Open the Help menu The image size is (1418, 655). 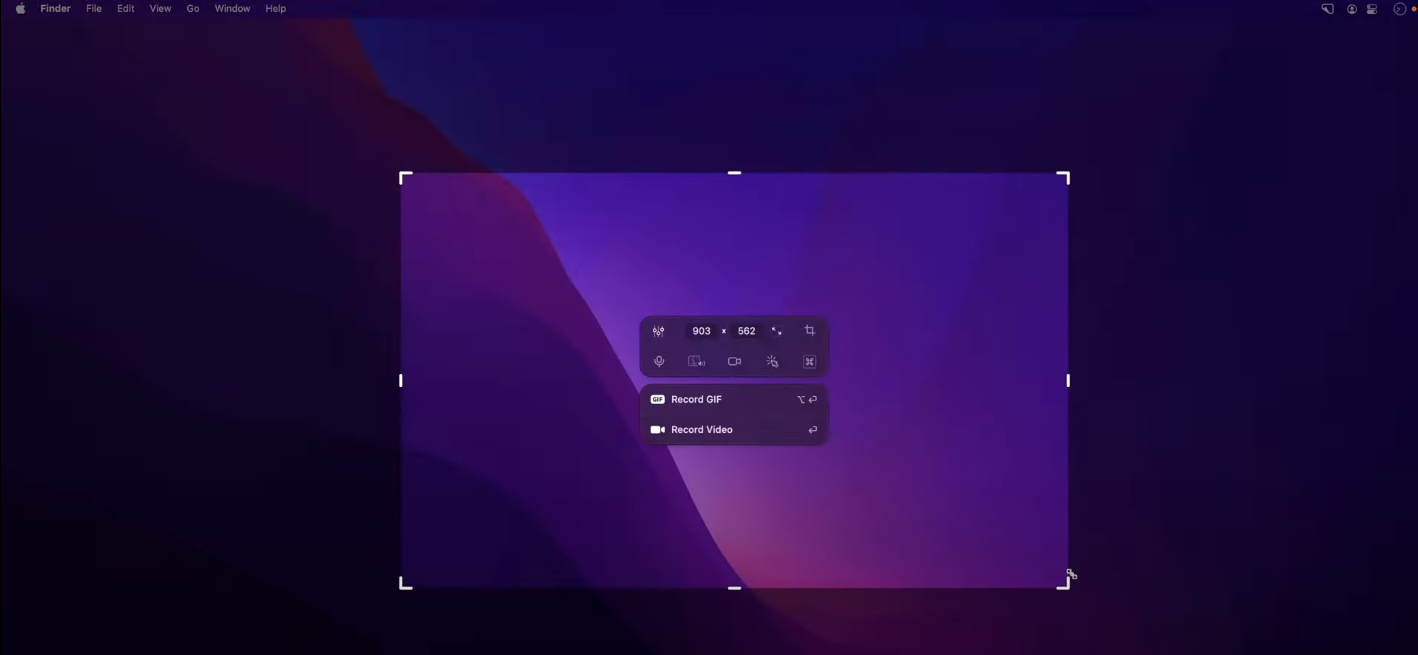pos(276,9)
